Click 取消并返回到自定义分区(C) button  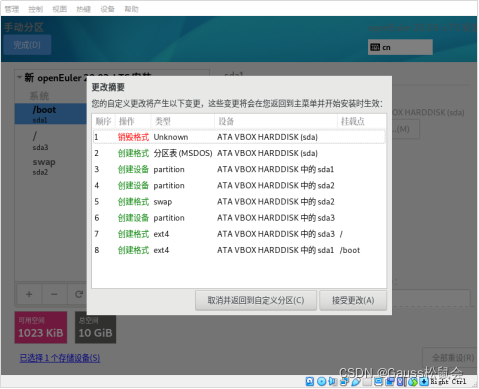[256, 300]
